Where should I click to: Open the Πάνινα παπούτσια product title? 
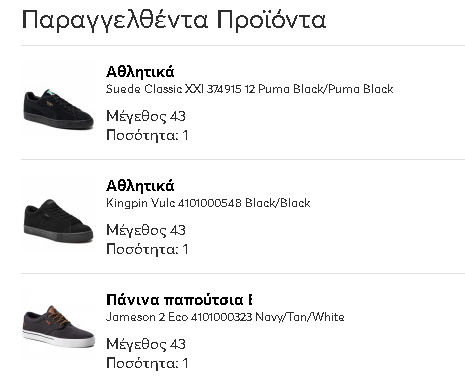click(179, 300)
